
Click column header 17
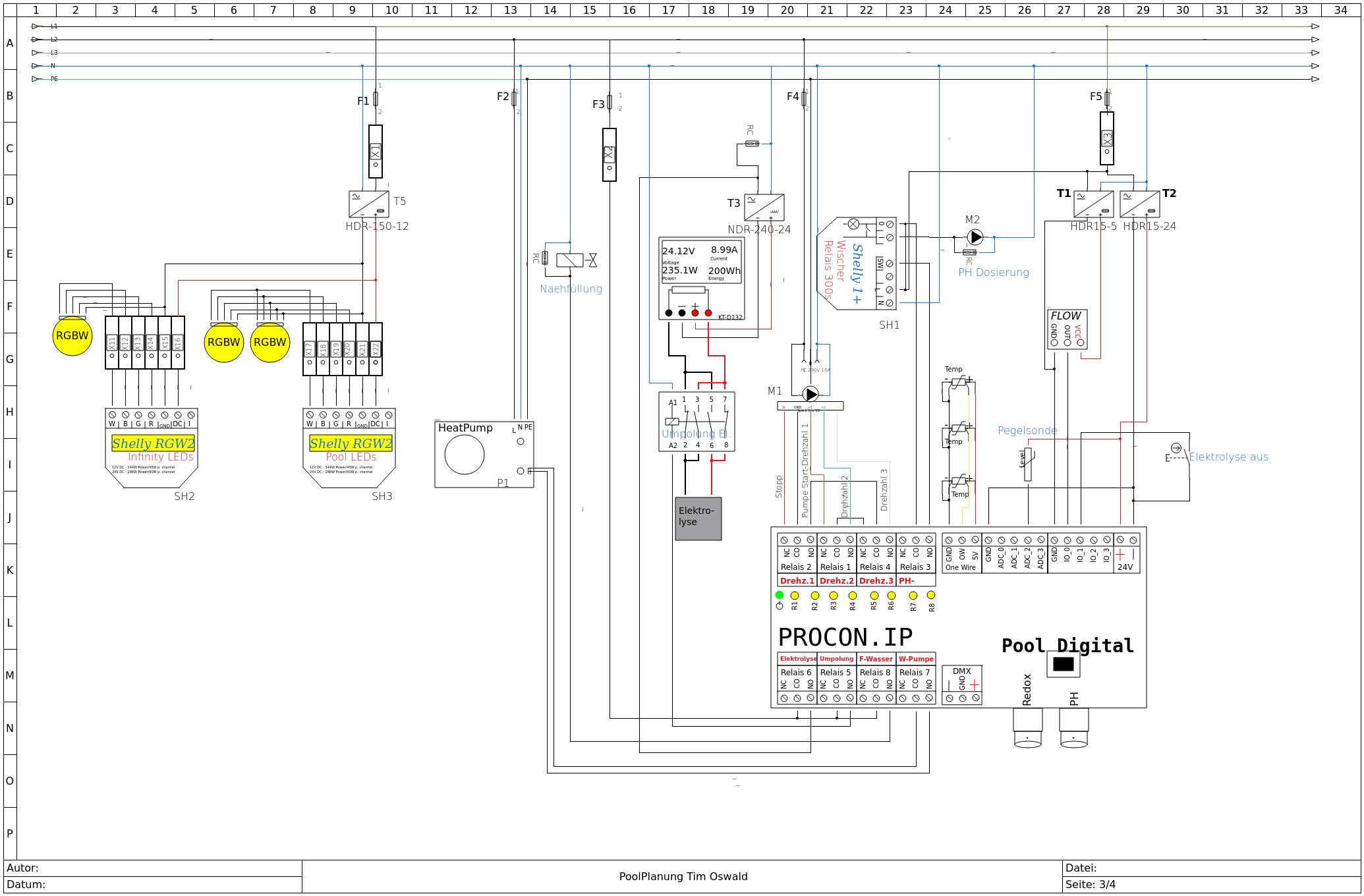point(669,10)
